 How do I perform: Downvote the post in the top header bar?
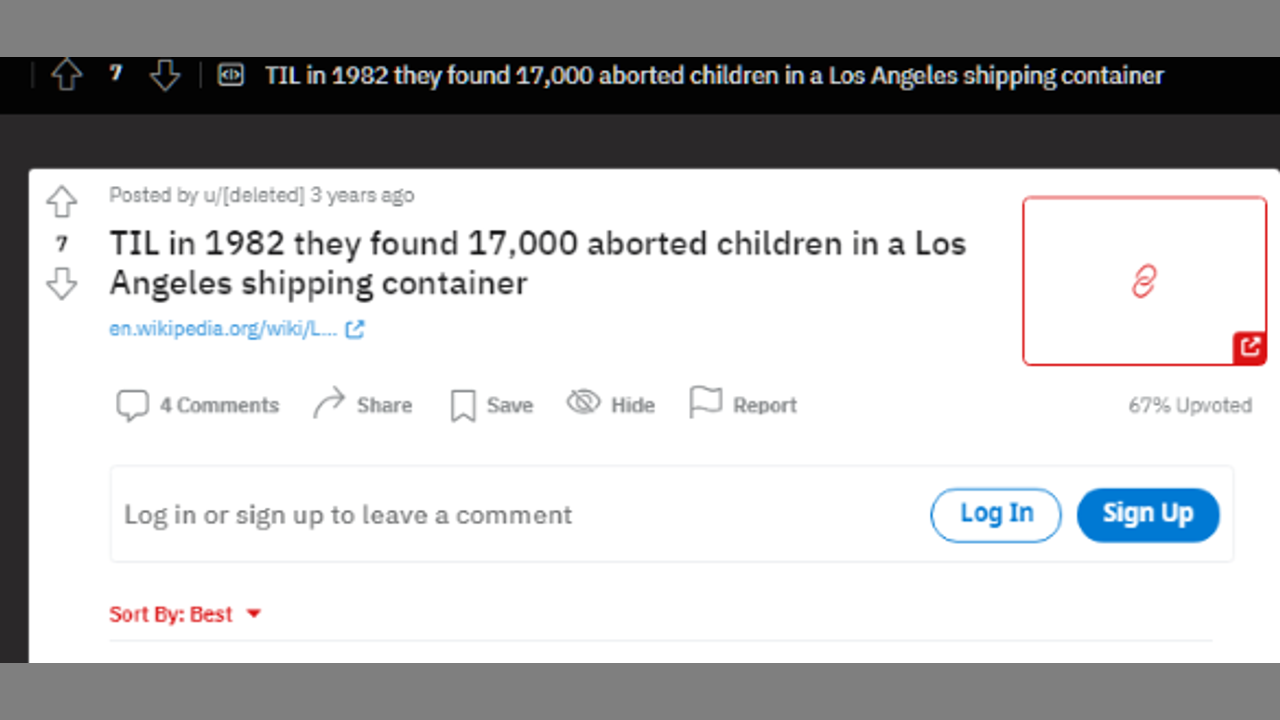tap(164, 75)
